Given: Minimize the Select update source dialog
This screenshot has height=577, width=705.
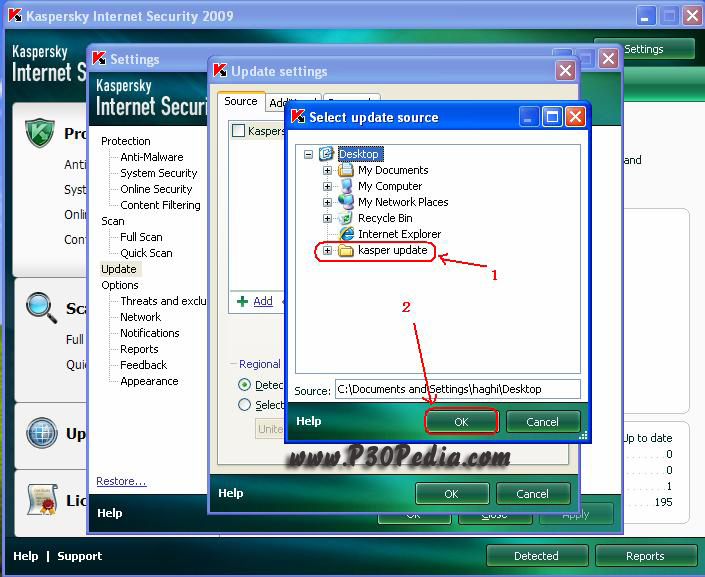Looking at the screenshot, I should pos(529,117).
